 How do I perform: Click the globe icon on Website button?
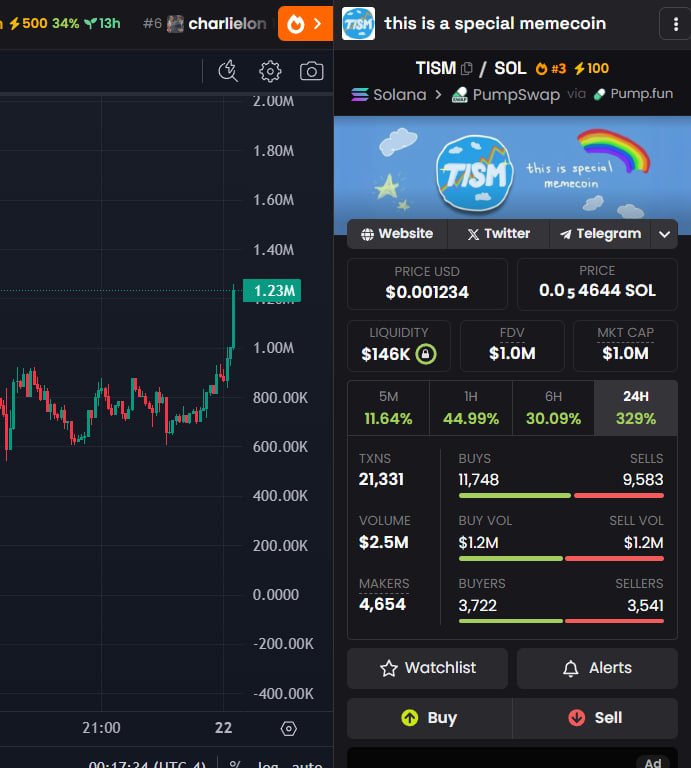(367, 234)
